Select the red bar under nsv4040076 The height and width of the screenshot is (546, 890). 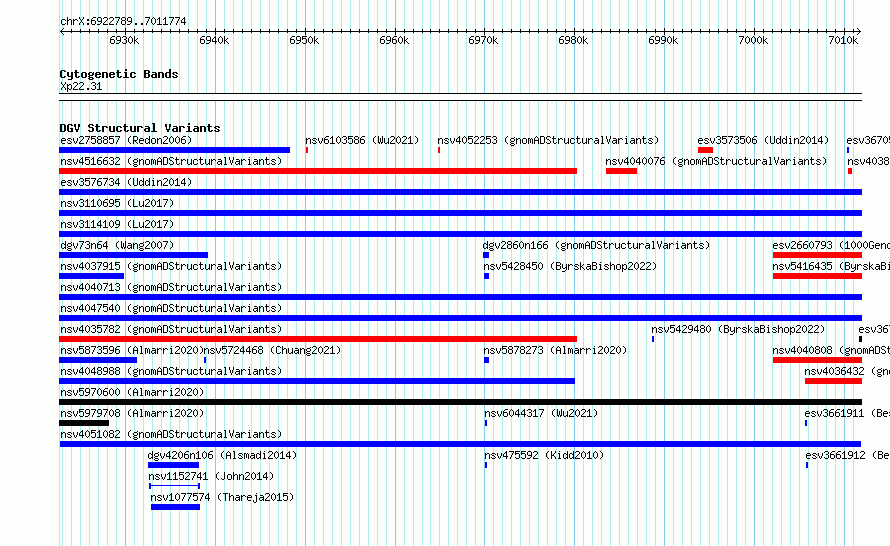pos(621,171)
